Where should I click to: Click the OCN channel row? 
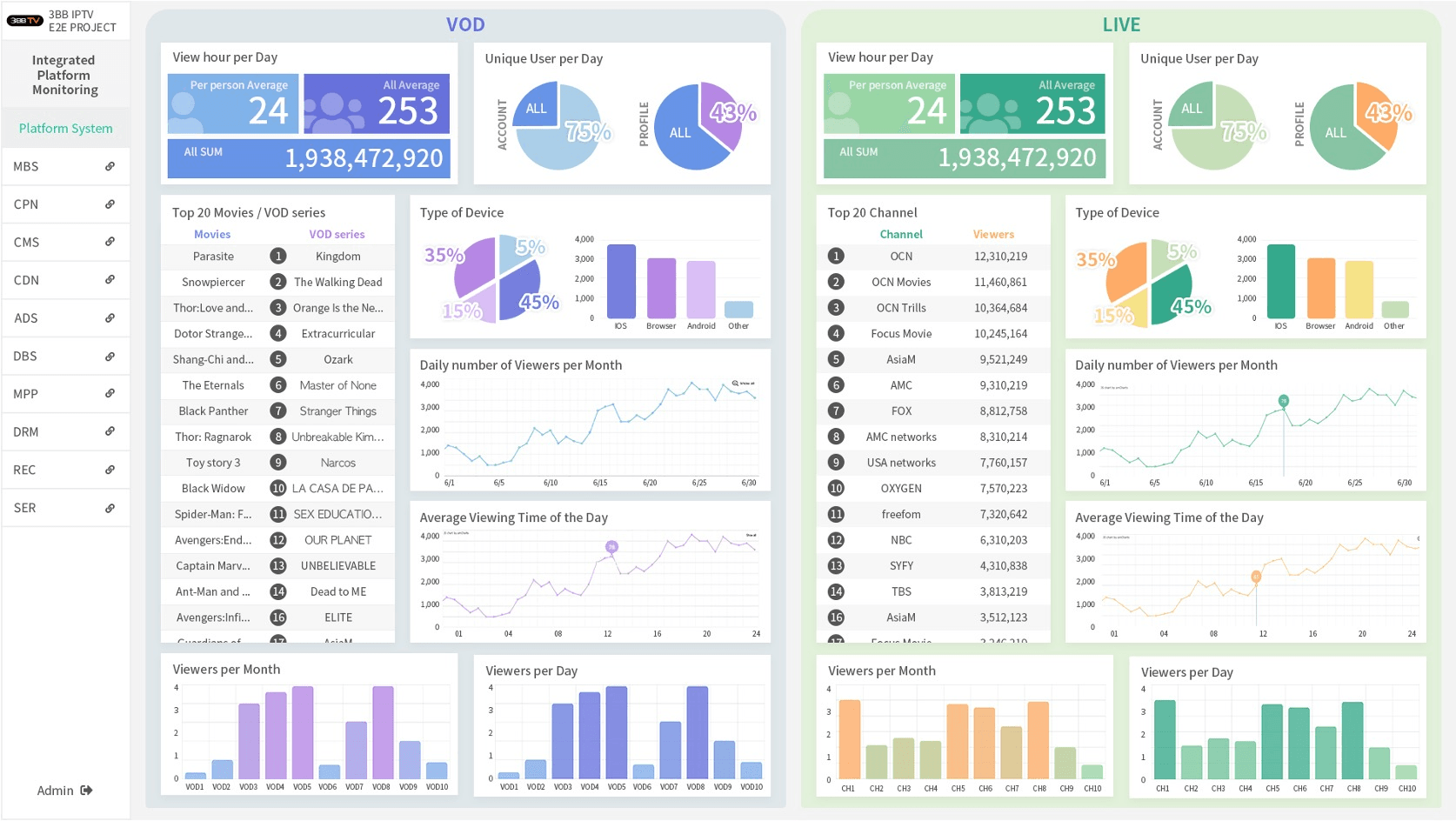coord(932,257)
